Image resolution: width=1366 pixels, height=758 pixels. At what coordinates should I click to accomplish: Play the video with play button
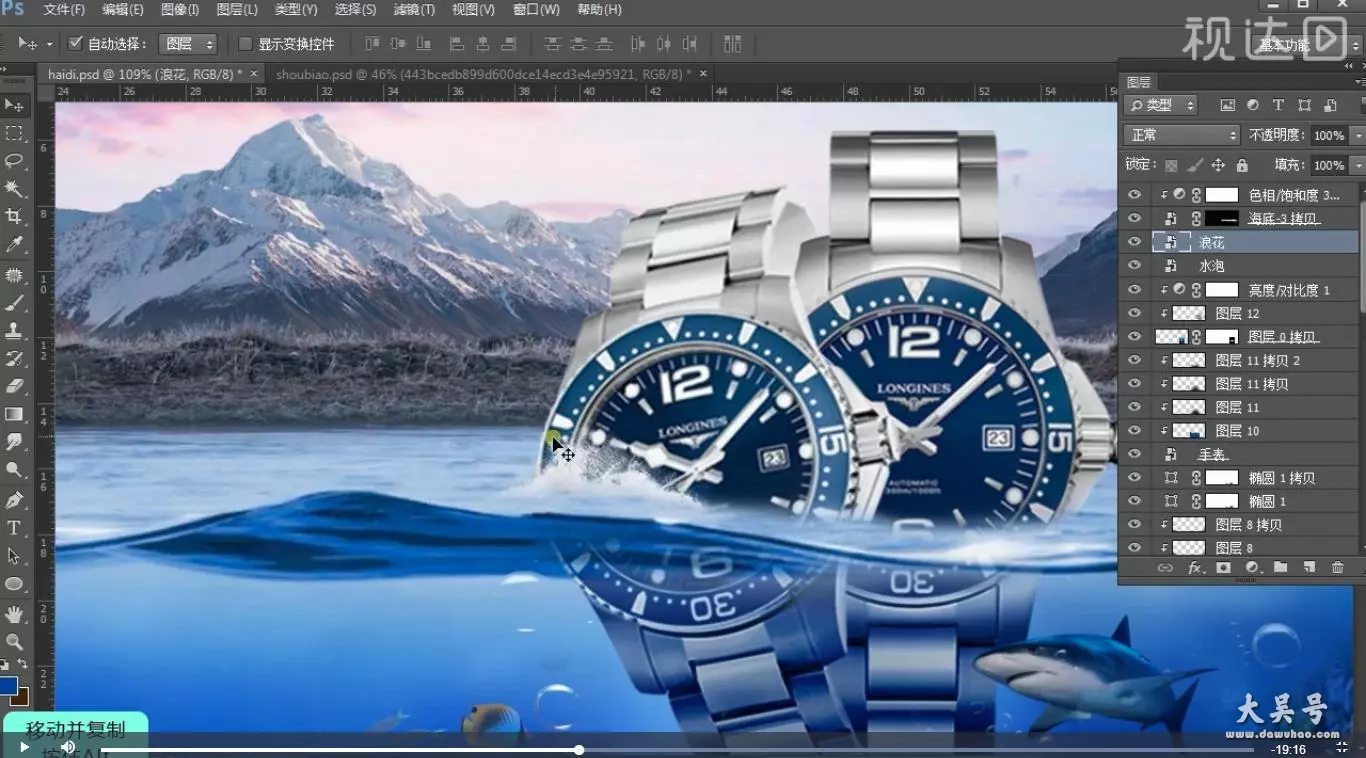(x=24, y=747)
